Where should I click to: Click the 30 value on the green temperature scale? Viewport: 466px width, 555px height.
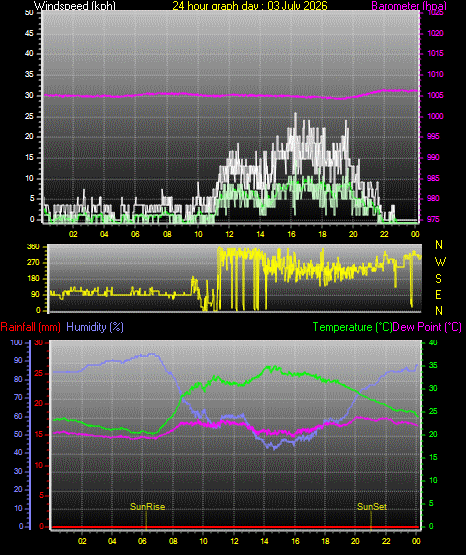433,388
